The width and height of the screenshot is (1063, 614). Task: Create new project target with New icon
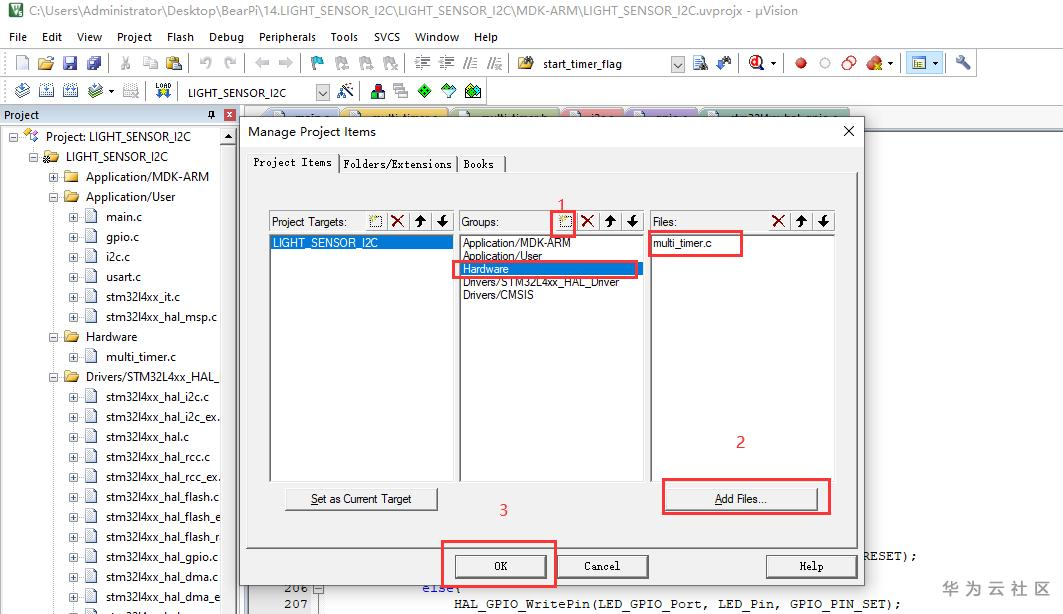click(375, 221)
